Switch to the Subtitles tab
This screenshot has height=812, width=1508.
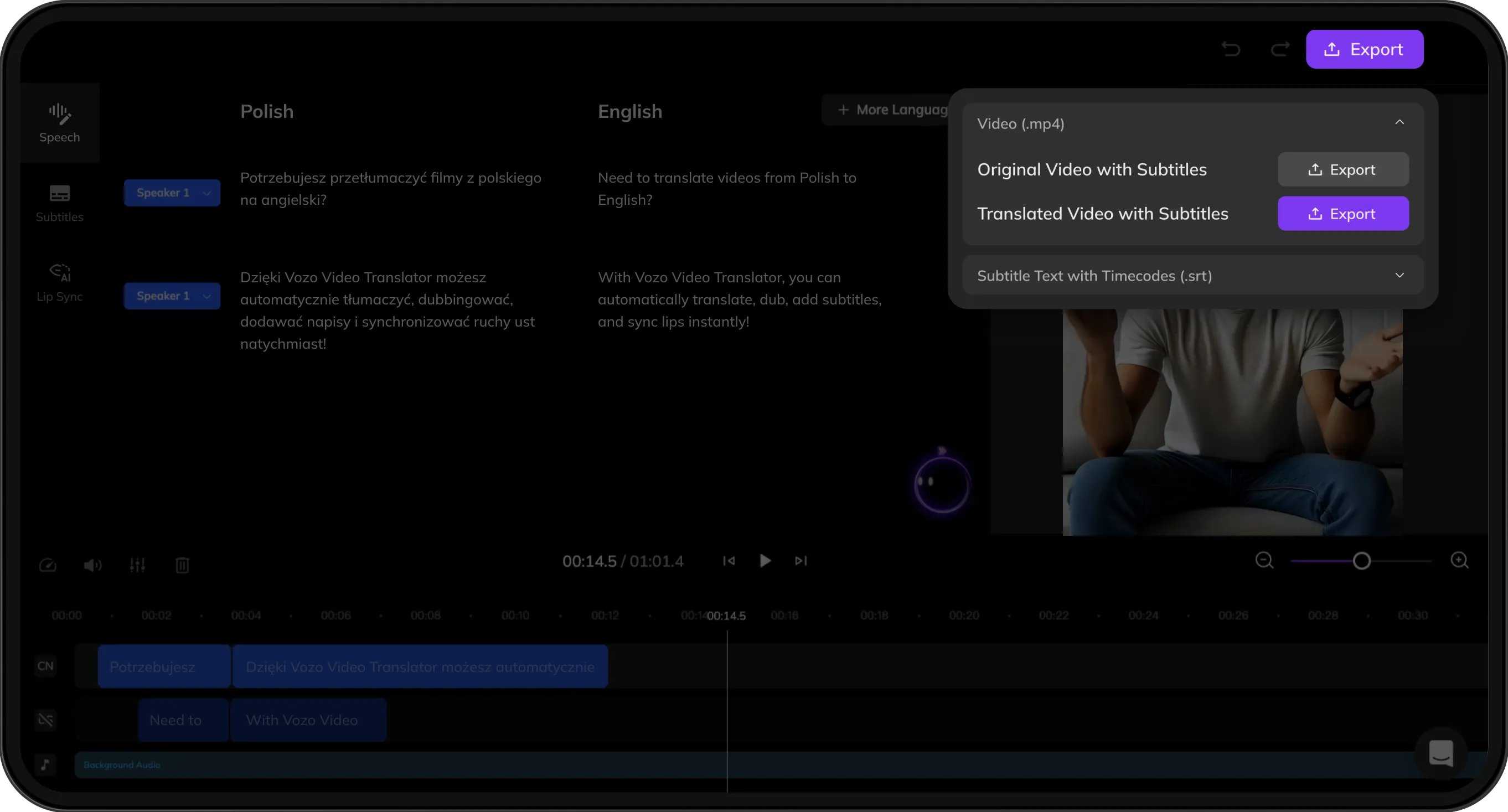click(60, 203)
